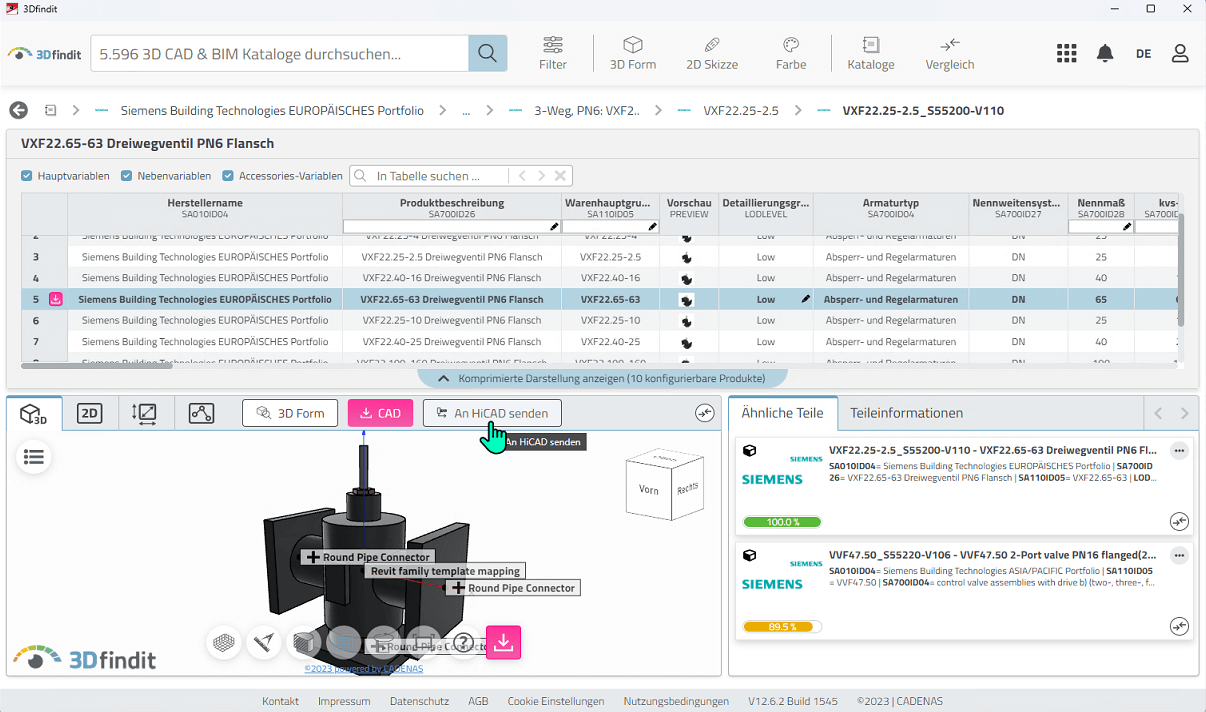Go back with the breadcrumb back arrow
This screenshot has height=712, width=1206.
[18, 110]
